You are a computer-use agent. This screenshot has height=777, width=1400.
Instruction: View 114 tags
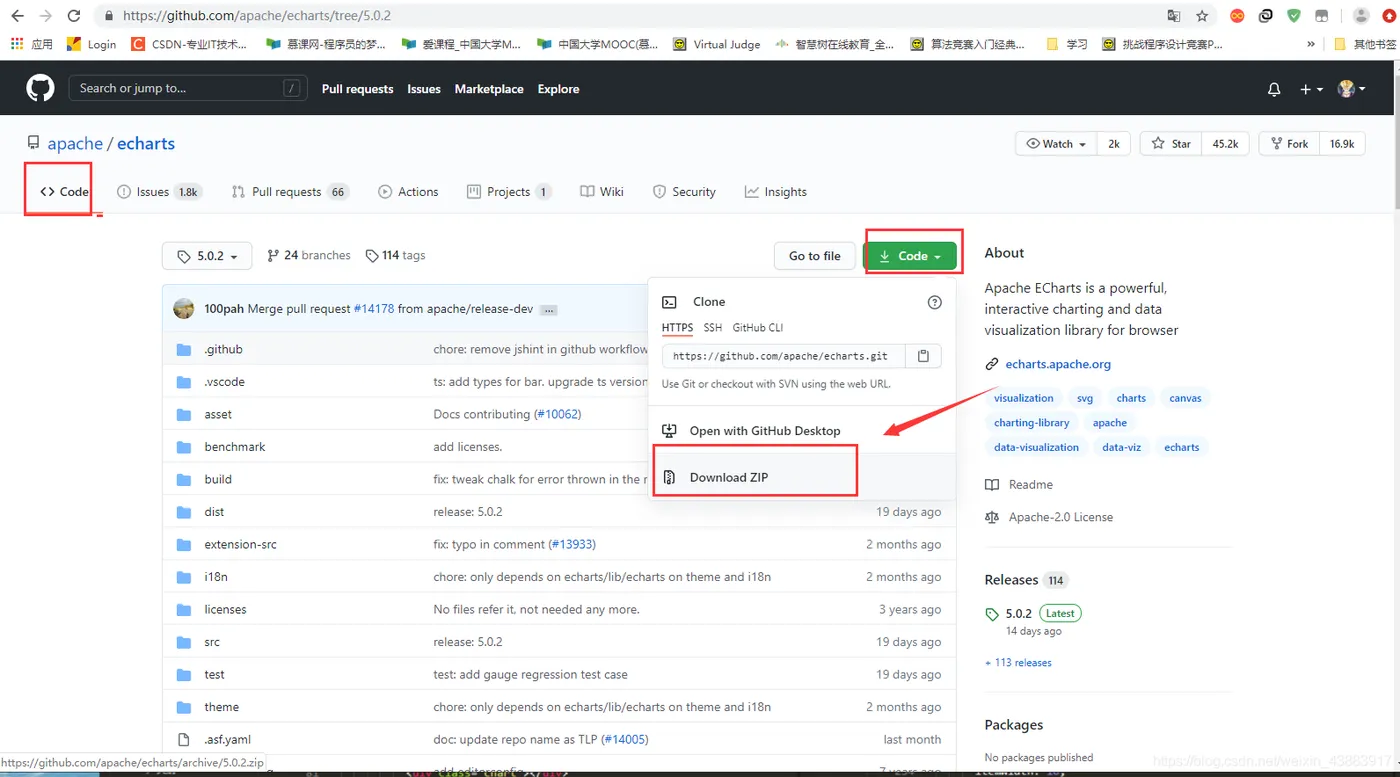(x=395, y=256)
